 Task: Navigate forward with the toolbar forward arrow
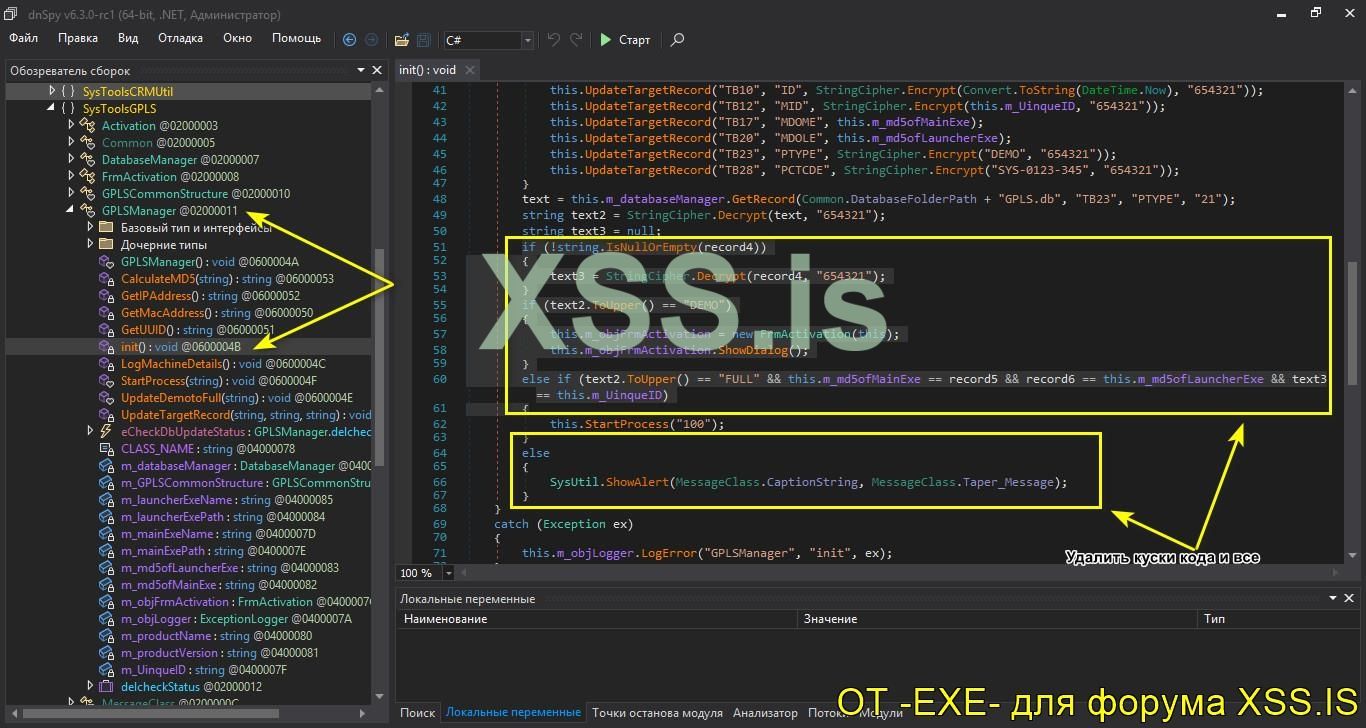point(372,40)
